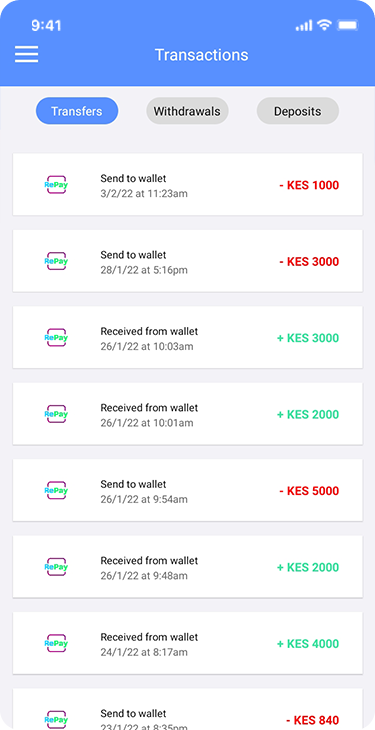Tap the battery status icon
The width and height of the screenshot is (375, 730).
click(348, 25)
